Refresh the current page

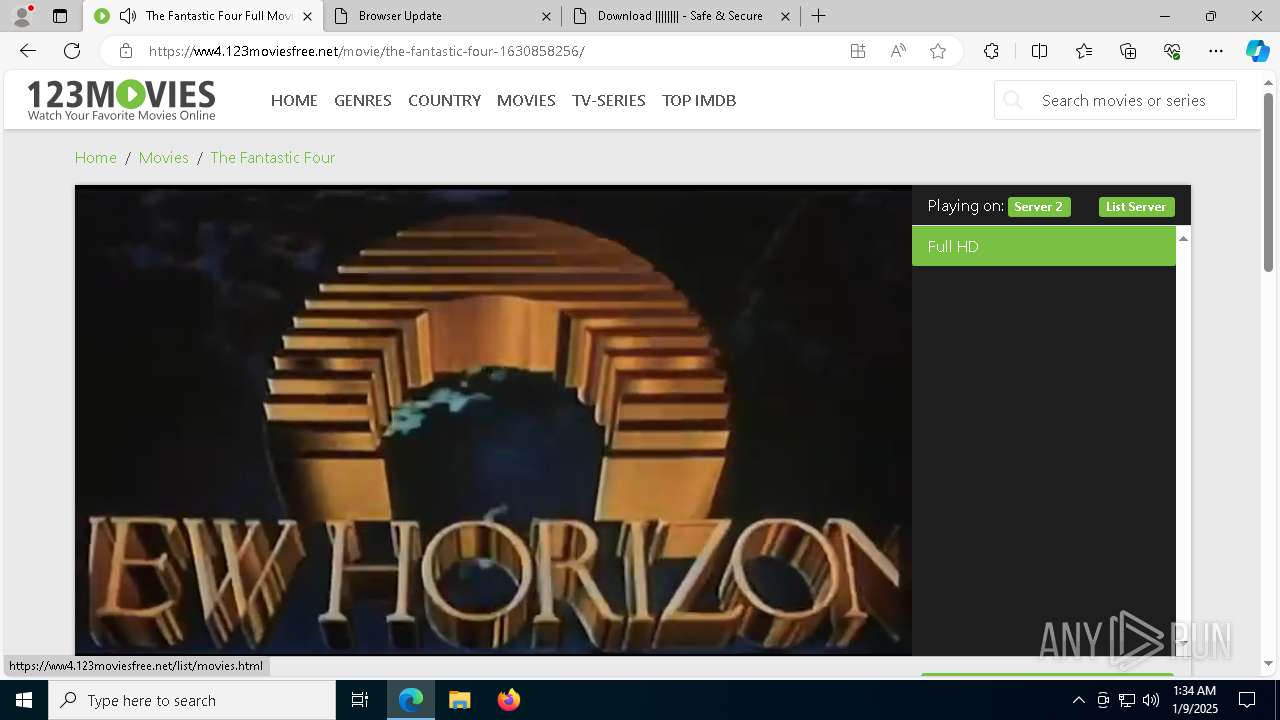pos(72,51)
